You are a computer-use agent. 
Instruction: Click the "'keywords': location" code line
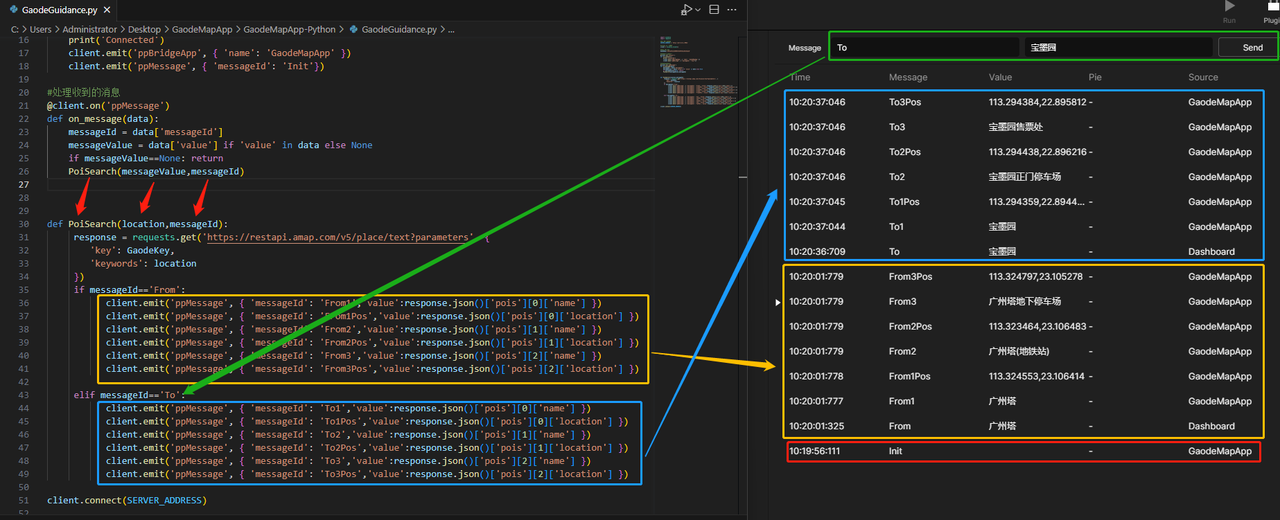[143, 264]
